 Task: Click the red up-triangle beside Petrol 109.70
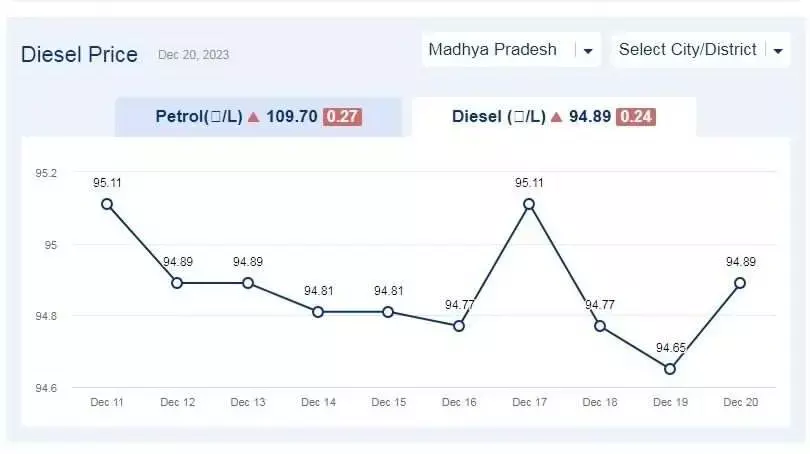tap(253, 117)
